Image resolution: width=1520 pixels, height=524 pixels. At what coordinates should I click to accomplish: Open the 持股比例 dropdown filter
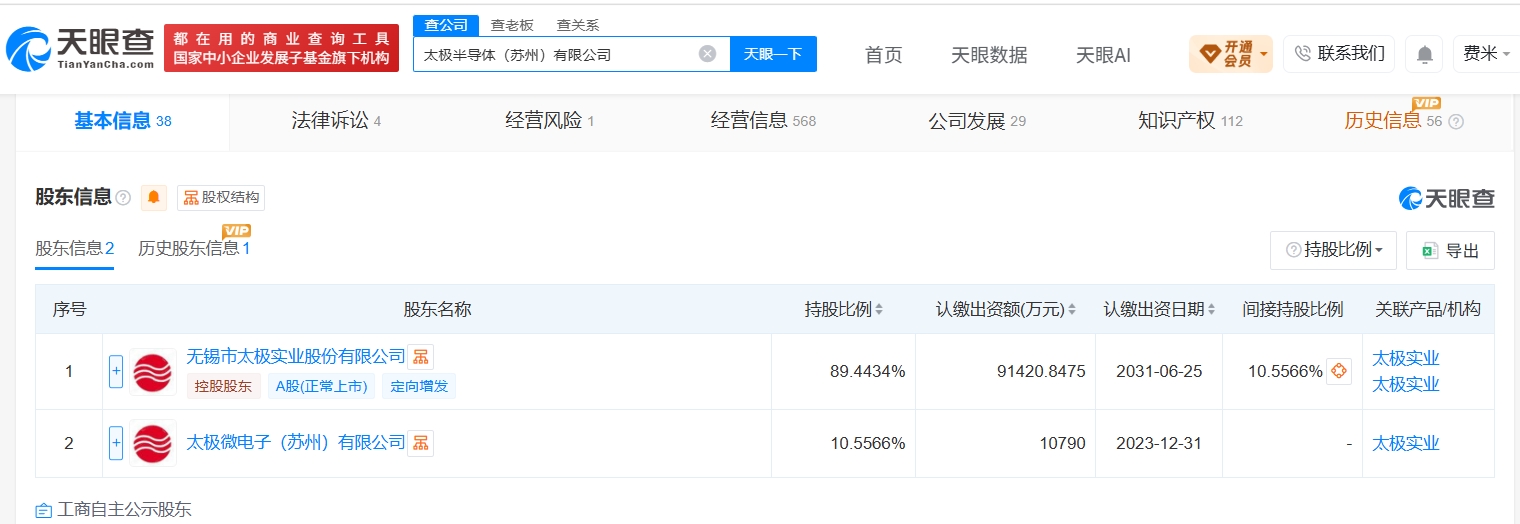click(1333, 250)
